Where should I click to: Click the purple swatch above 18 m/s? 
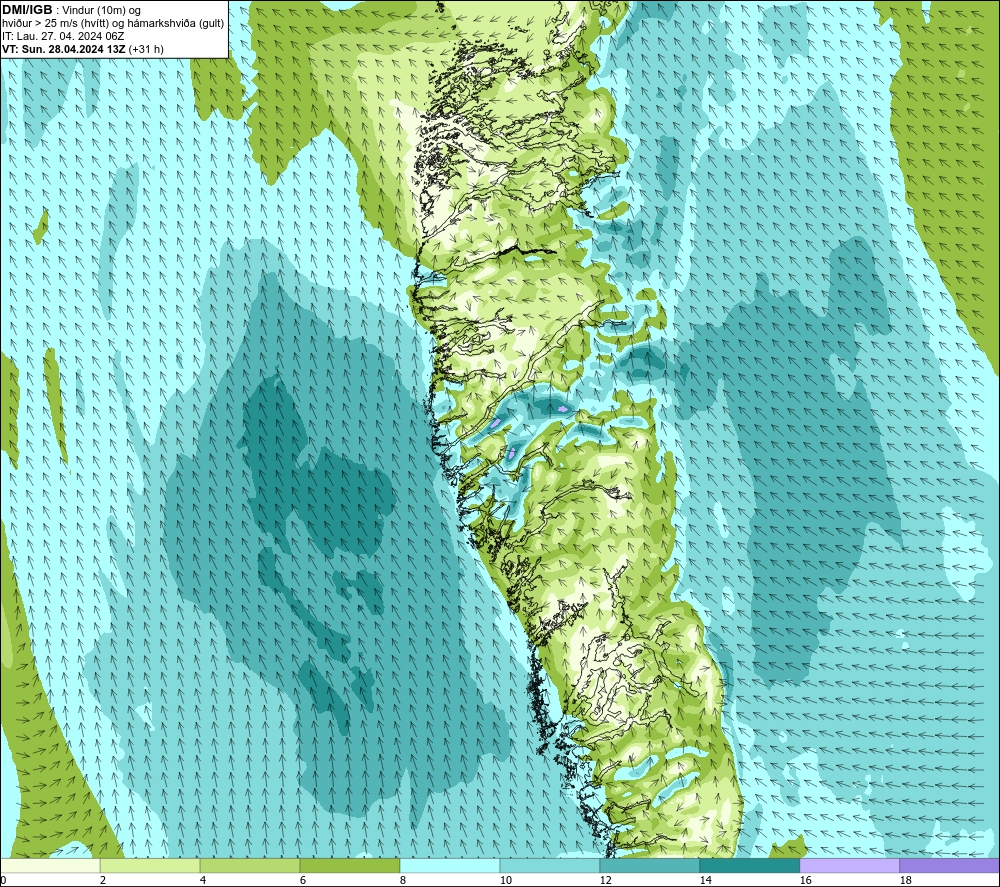click(949, 865)
